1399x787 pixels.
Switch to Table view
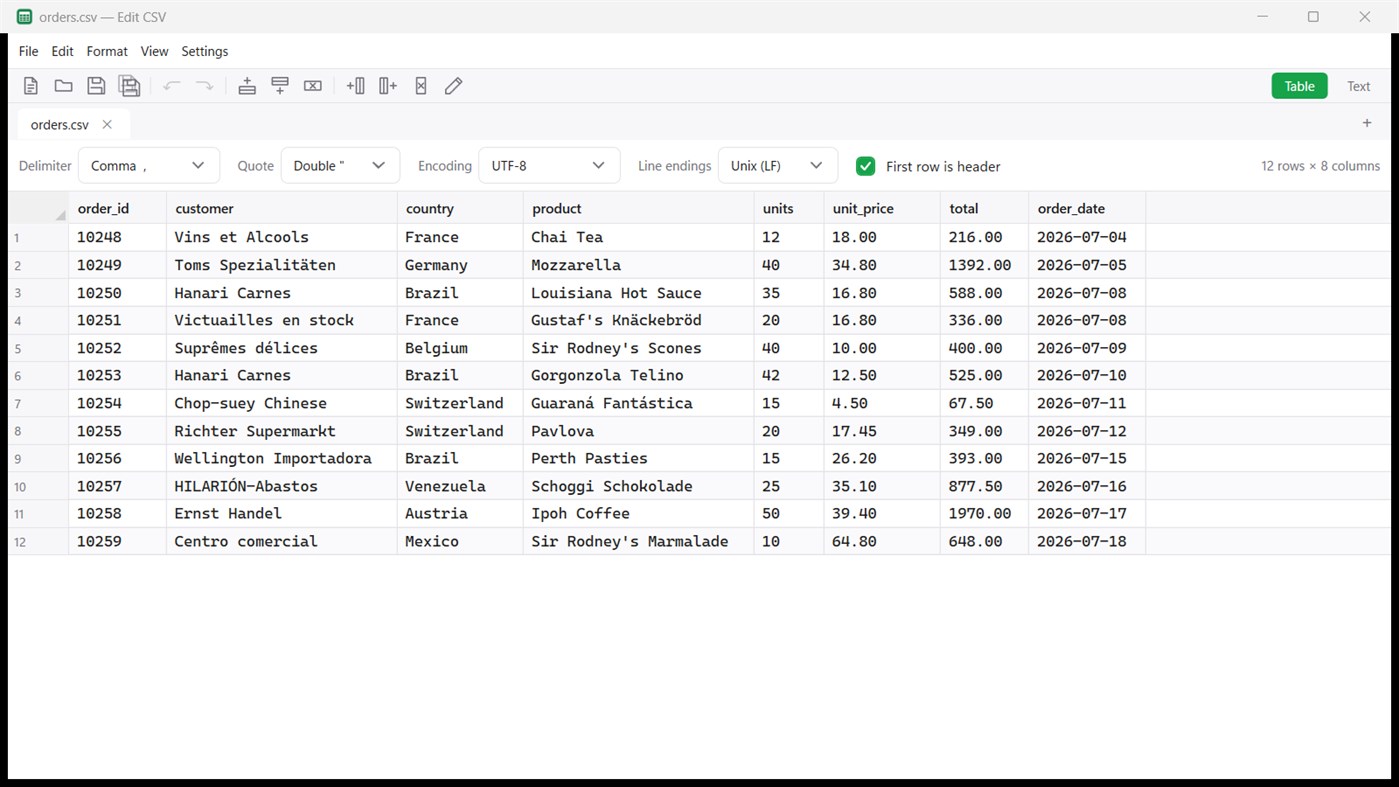pyautogui.click(x=1299, y=86)
